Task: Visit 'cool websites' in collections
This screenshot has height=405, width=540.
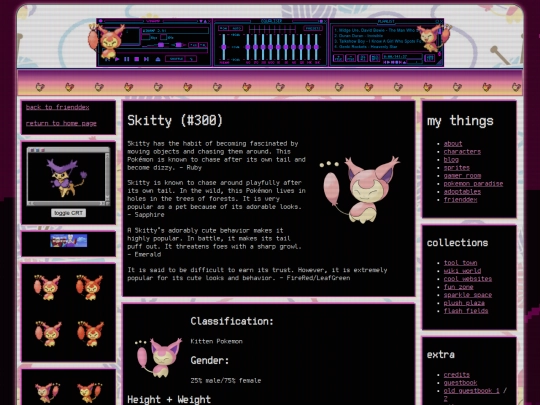Action: [x=468, y=279]
